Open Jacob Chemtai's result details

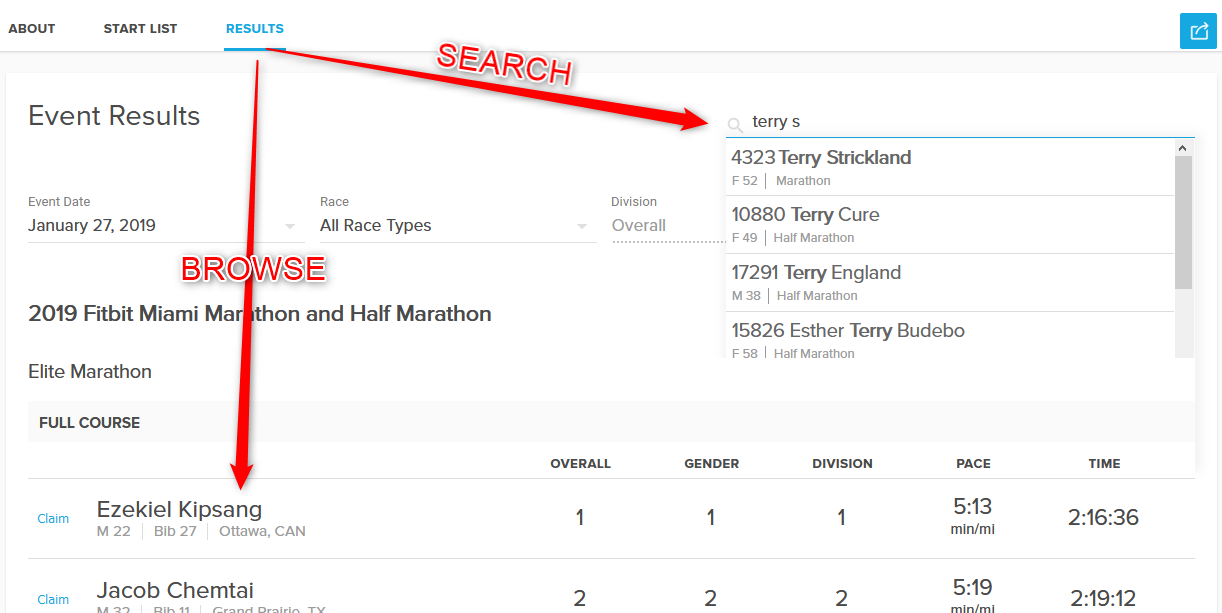[x=173, y=590]
